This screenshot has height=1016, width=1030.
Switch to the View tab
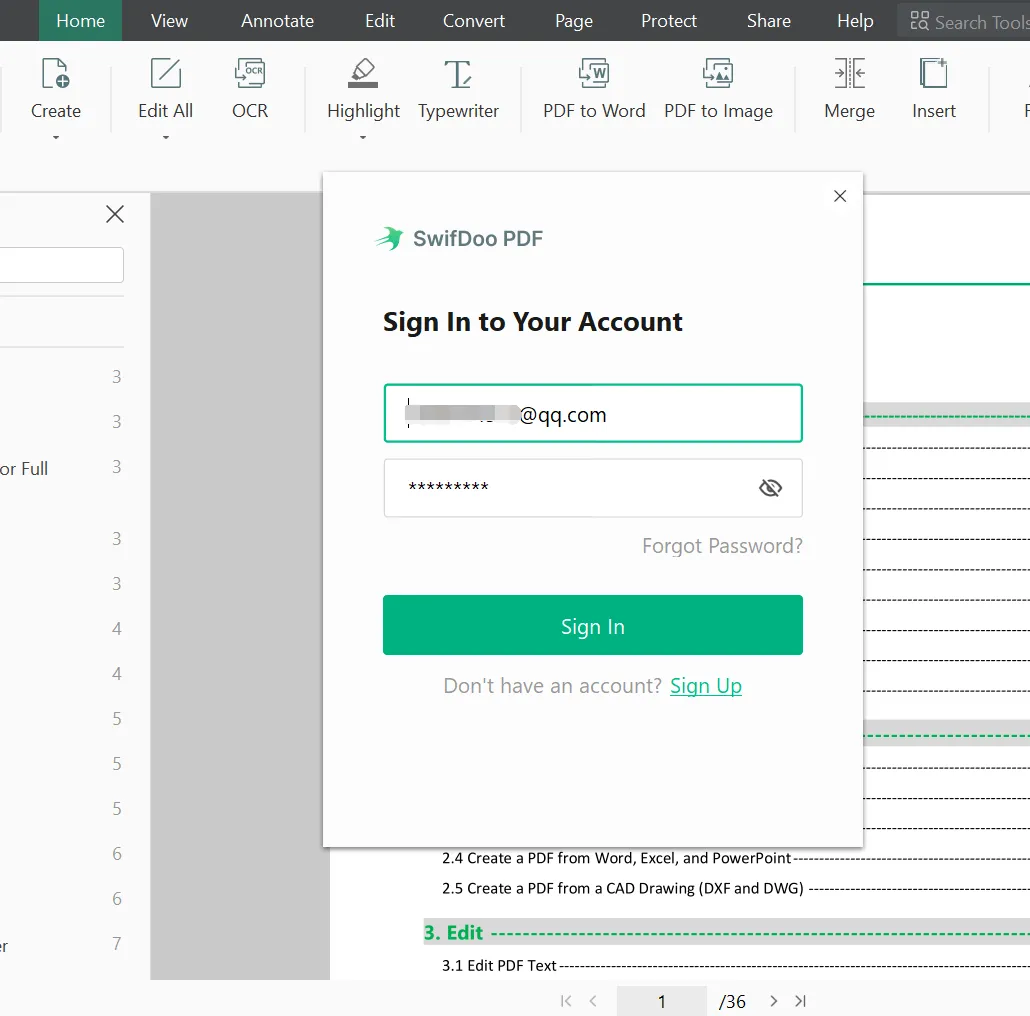(x=169, y=20)
